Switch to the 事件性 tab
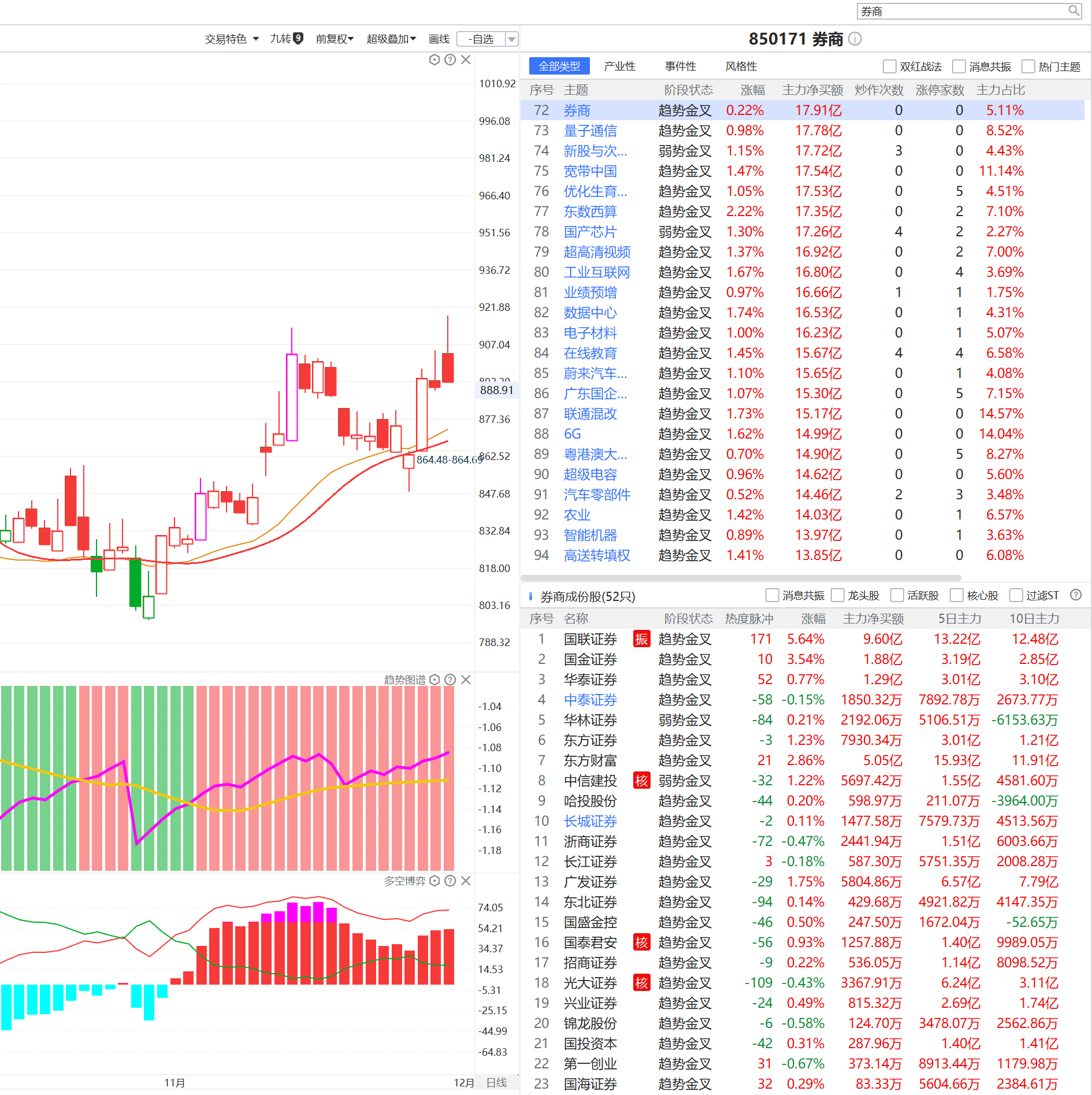The height and width of the screenshot is (1095, 1092). coord(681,66)
